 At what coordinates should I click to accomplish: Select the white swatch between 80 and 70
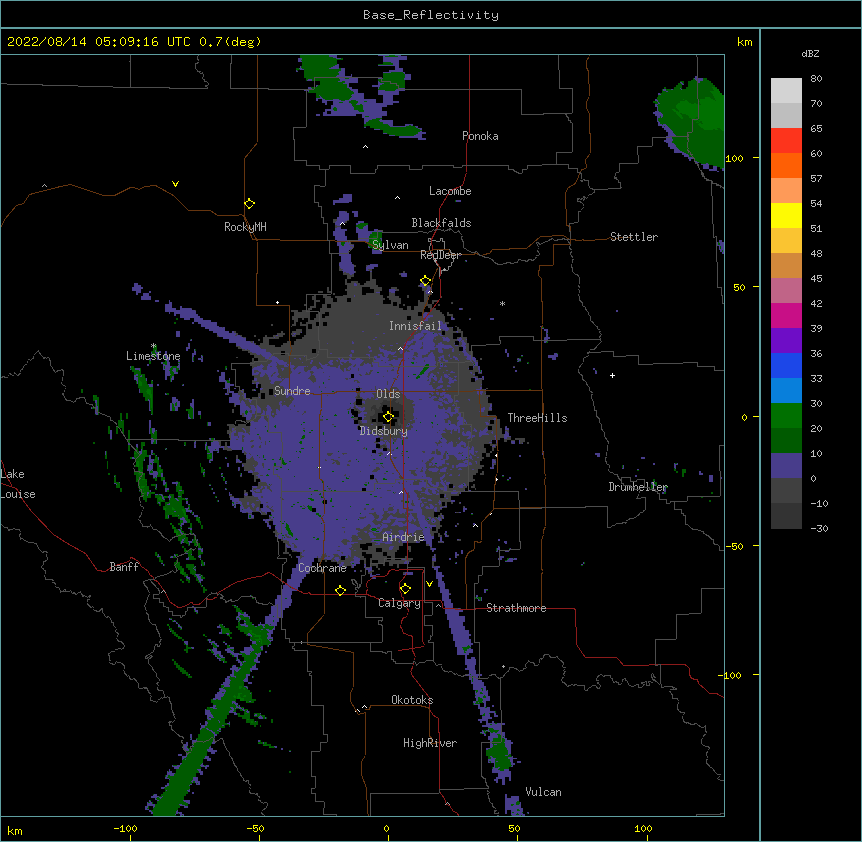click(x=786, y=91)
